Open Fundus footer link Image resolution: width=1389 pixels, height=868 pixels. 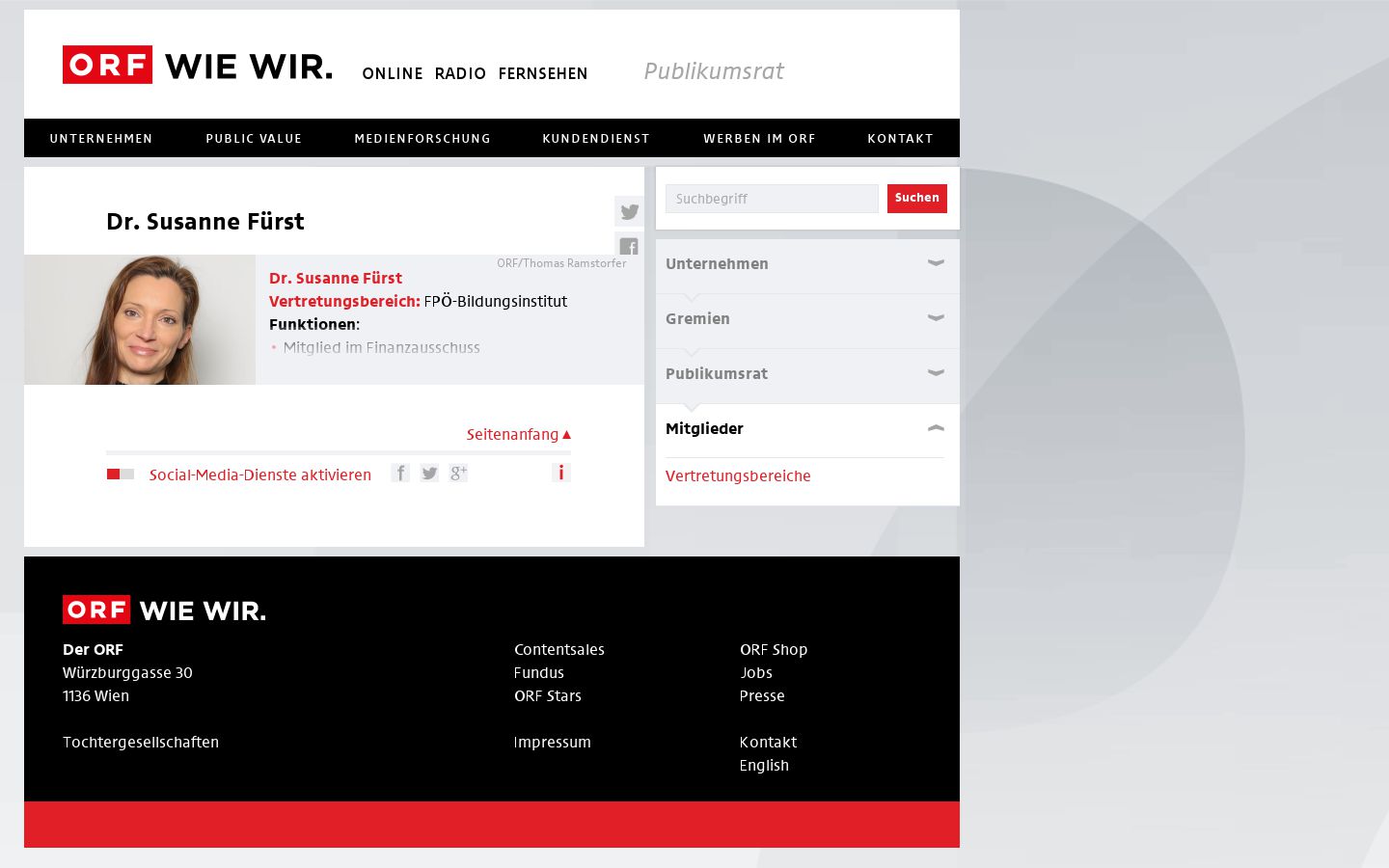pyautogui.click(x=539, y=672)
